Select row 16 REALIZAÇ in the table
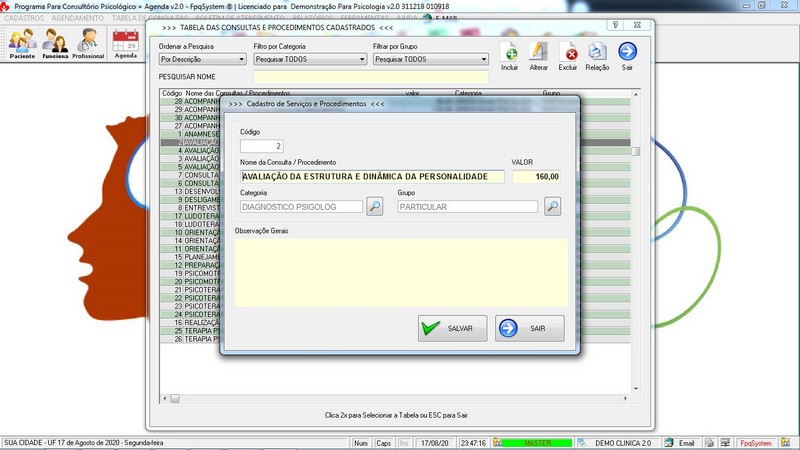Image resolution: width=800 pixels, height=450 pixels. pos(190,322)
